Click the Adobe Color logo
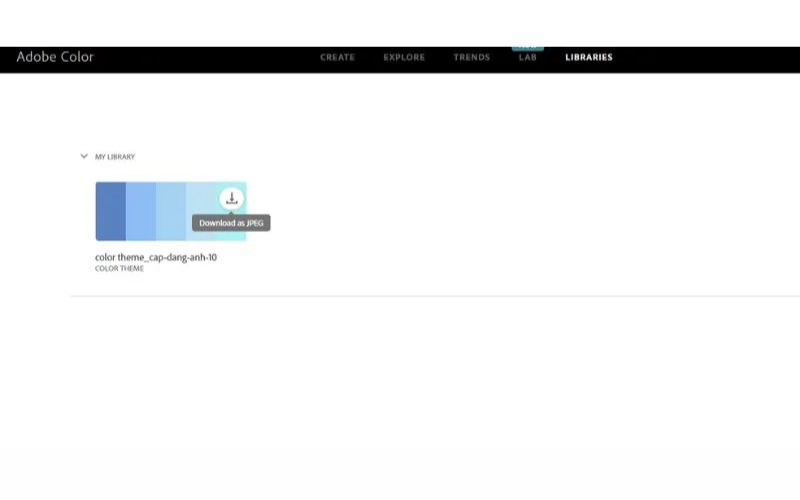The width and height of the screenshot is (800, 500). point(55,57)
